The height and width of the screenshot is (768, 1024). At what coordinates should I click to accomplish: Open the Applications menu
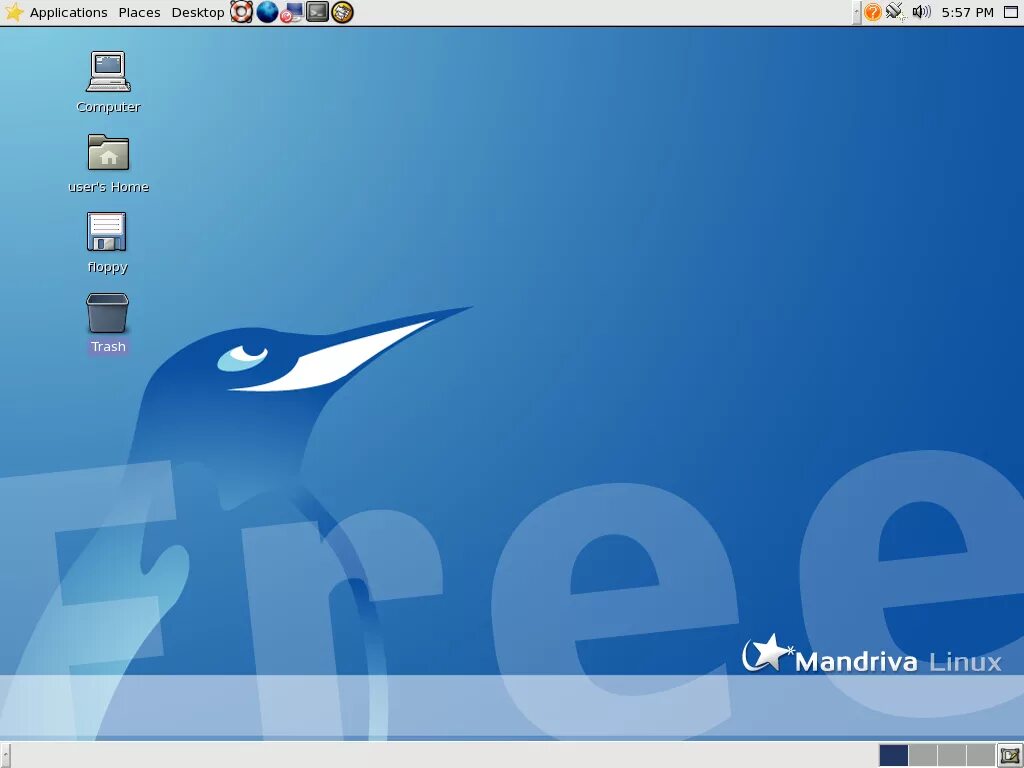69,12
